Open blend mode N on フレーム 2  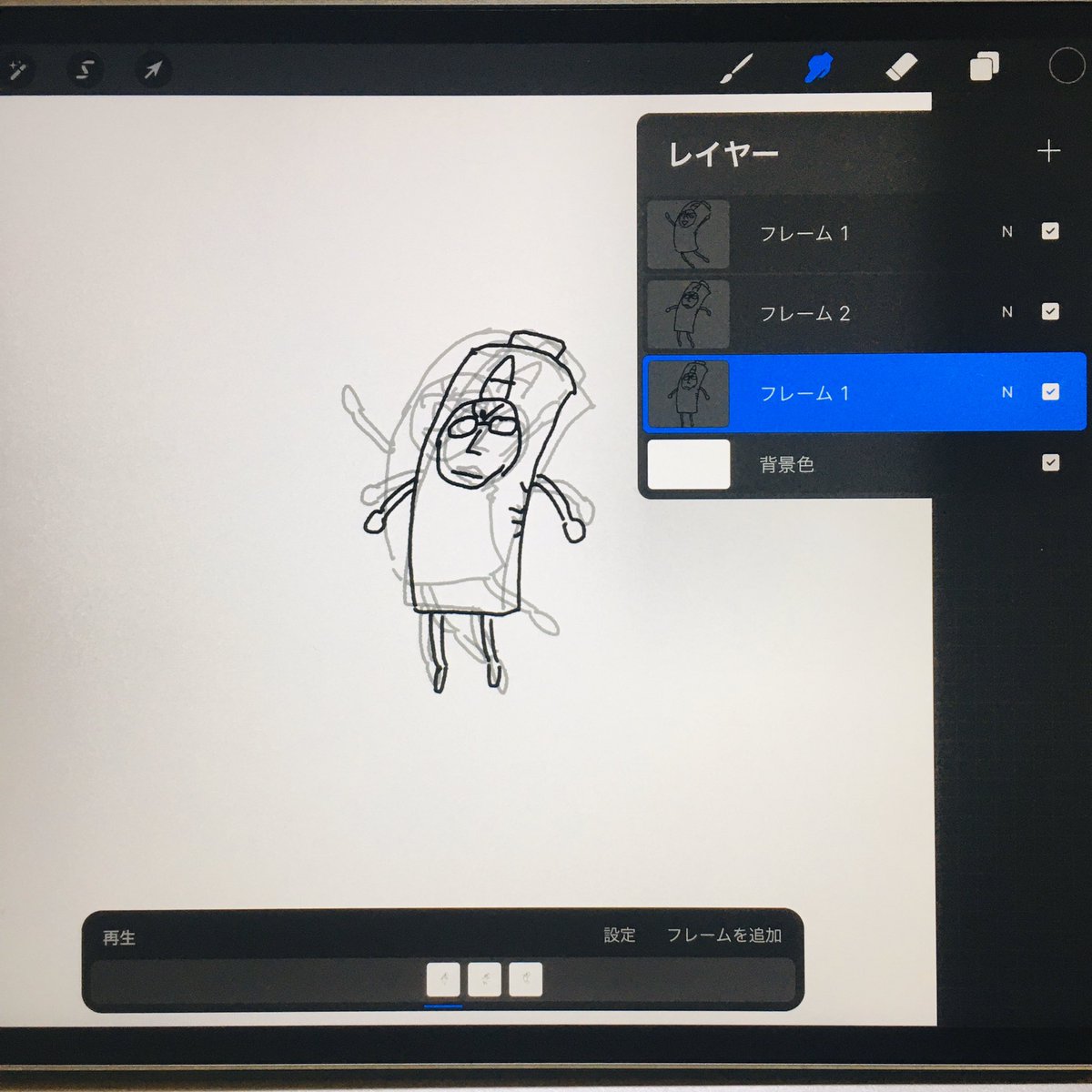(x=1006, y=312)
